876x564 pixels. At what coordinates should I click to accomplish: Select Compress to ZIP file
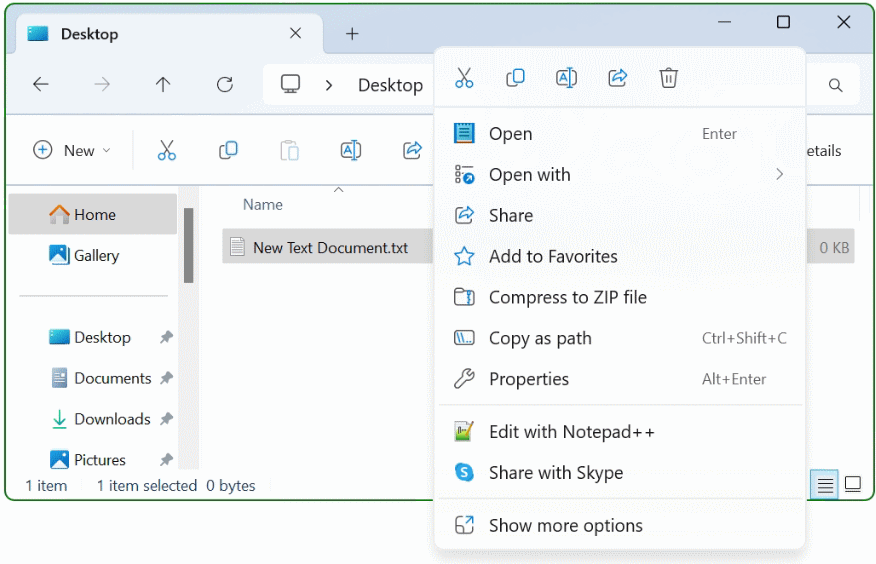point(567,297)
